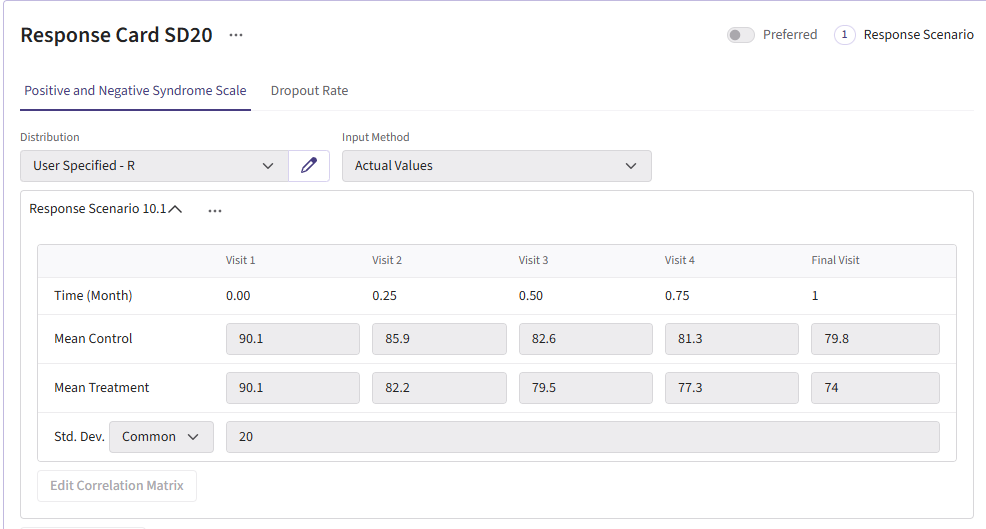Open the Input Method dropdown

[496, 166]
